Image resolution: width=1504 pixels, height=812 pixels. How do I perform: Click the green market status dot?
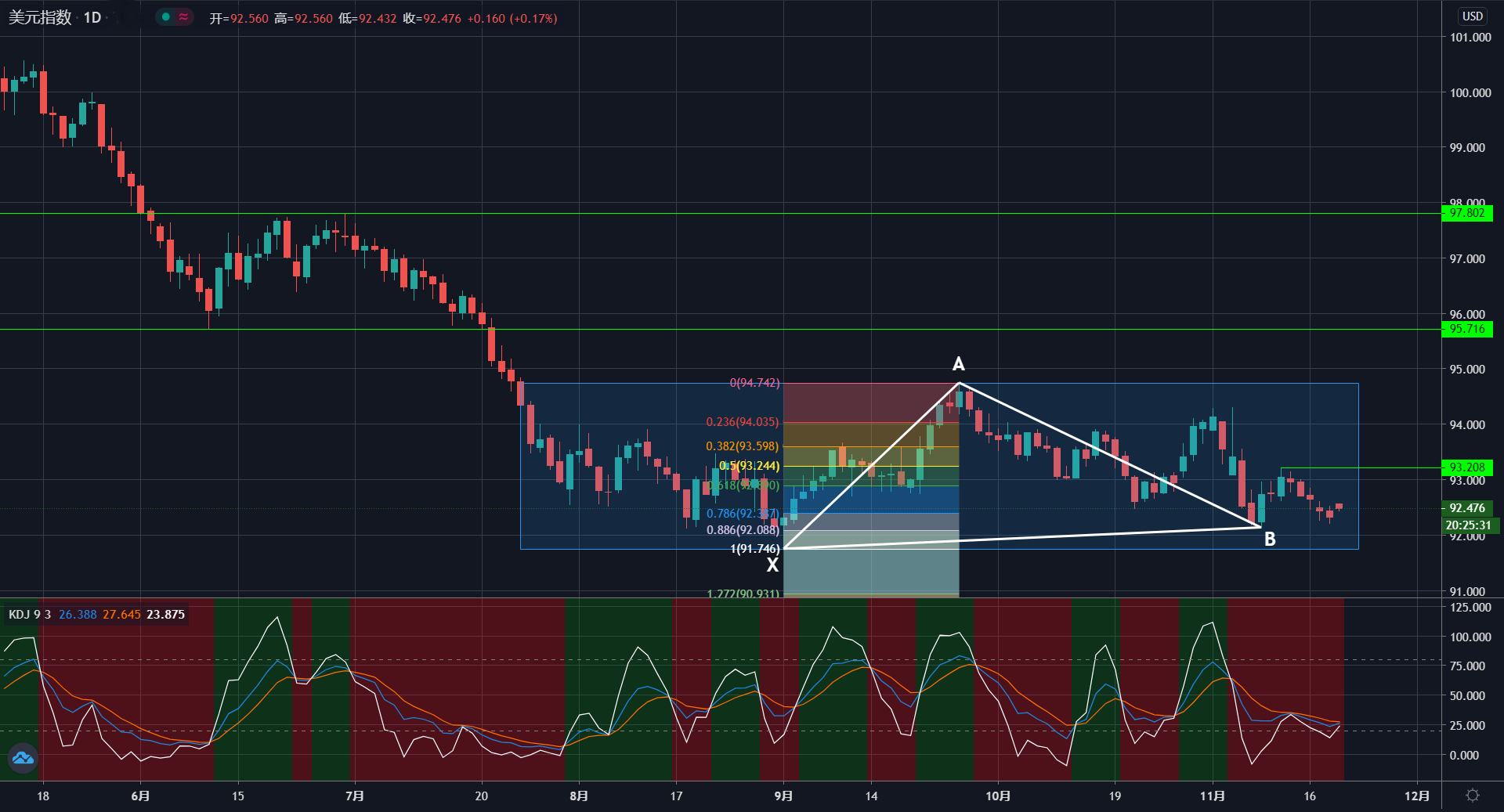pos(165,17)
